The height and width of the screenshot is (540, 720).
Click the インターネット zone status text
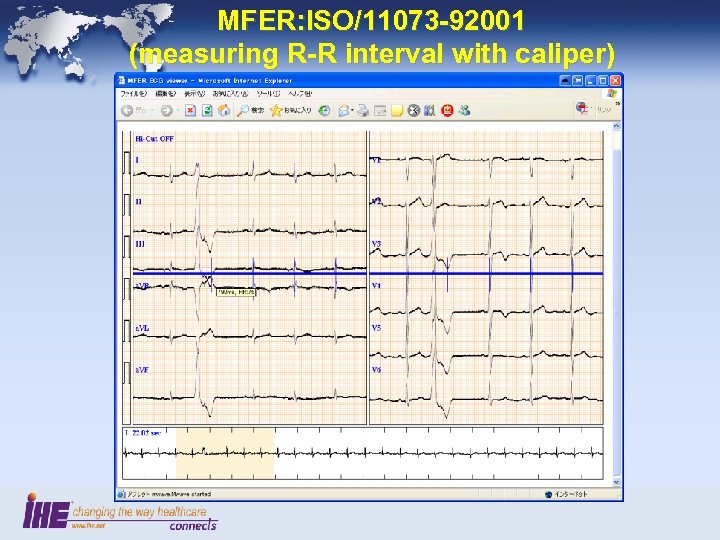(571, 495)
